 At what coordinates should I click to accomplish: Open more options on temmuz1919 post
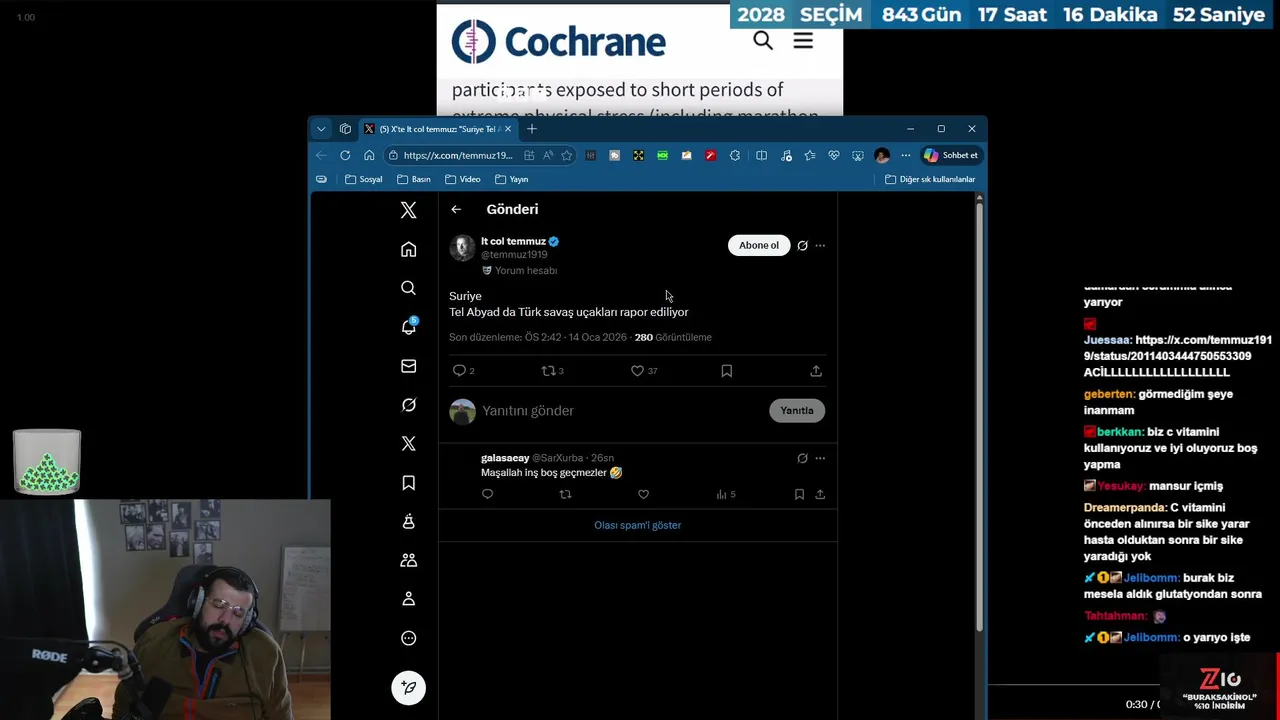(820, 245)
